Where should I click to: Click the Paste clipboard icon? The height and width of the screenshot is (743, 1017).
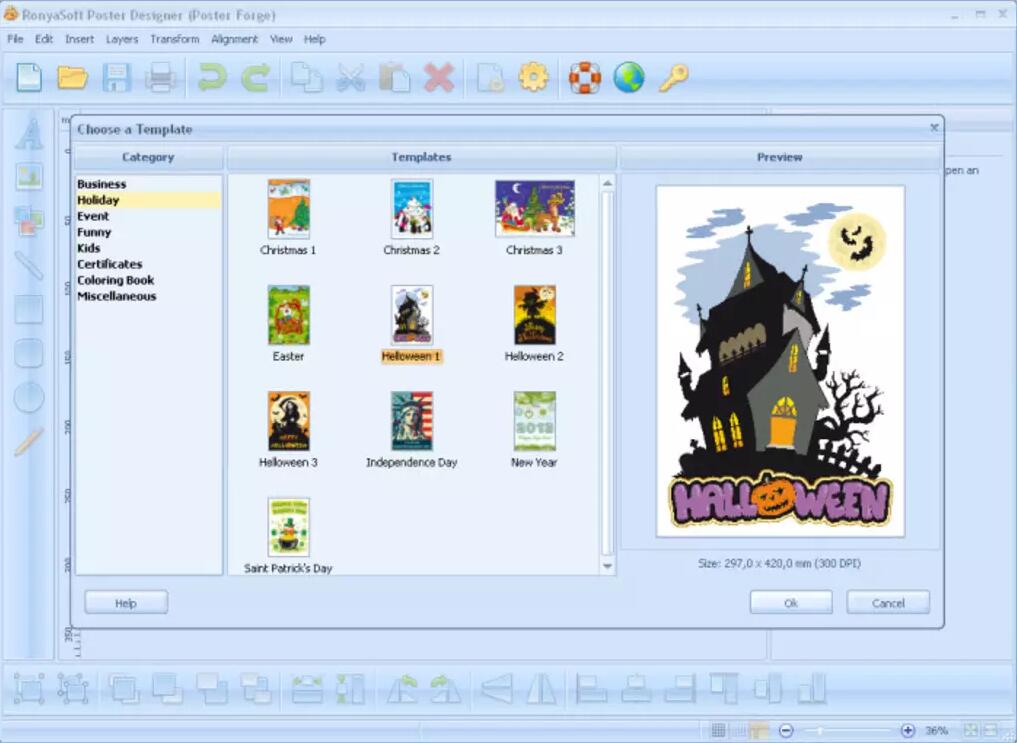(394, 78)
